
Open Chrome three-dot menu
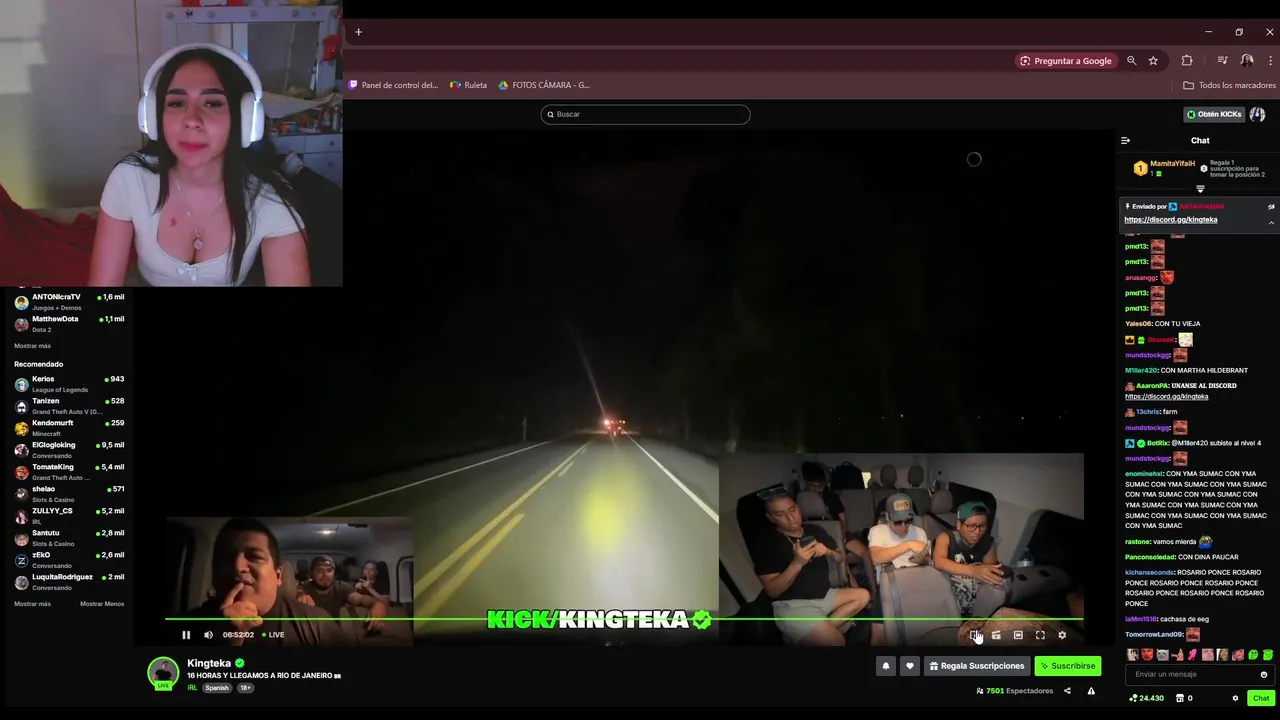[x=1270, y=61]
